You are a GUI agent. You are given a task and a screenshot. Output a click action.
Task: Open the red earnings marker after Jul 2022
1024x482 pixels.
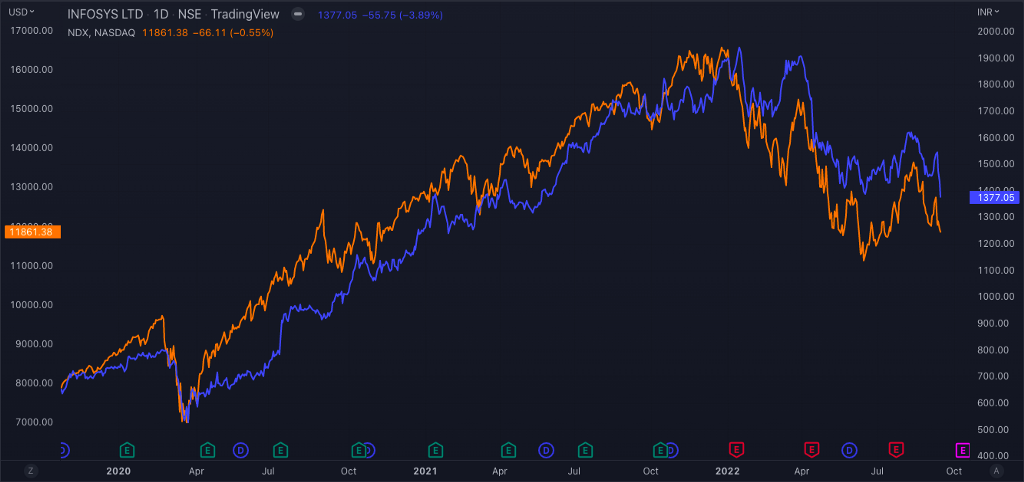click(x=896, y=449)
